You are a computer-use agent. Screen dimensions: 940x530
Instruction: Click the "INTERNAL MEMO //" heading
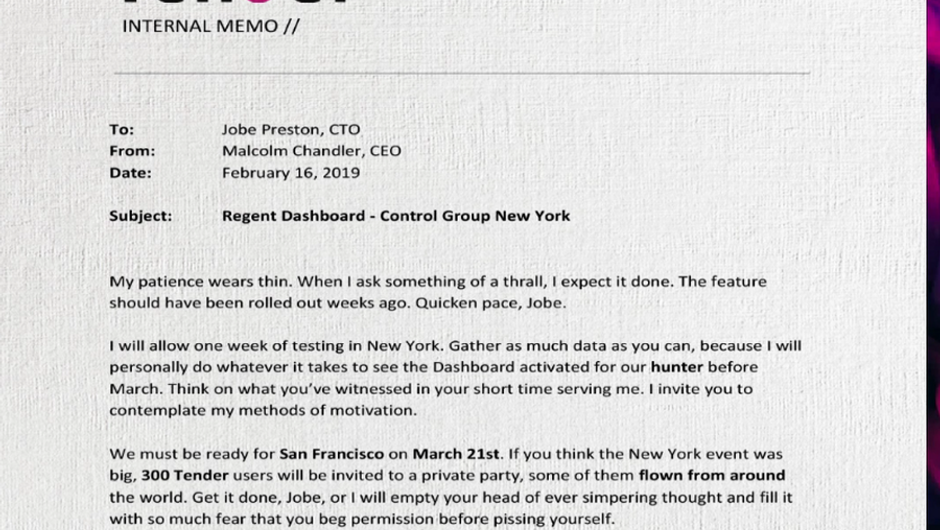[210, 26]
